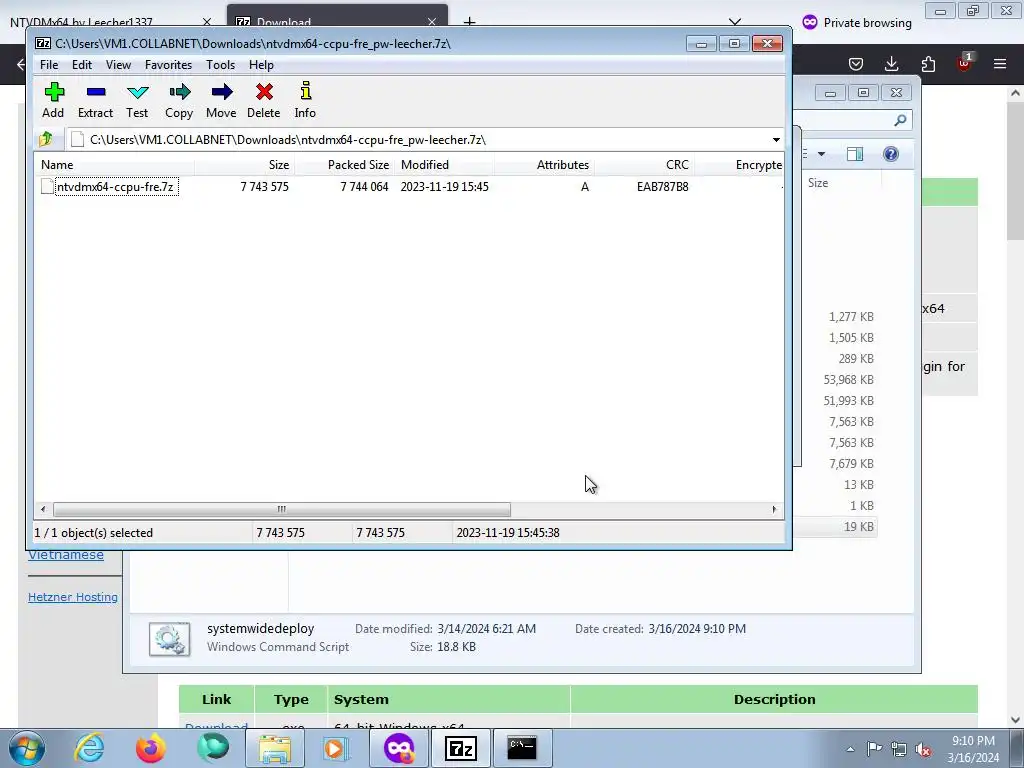The image size is (1024, 768).
Task: Click the Add toolbar icon in 7-Zip
Action: pyautogui.click(x=54, y=101)
